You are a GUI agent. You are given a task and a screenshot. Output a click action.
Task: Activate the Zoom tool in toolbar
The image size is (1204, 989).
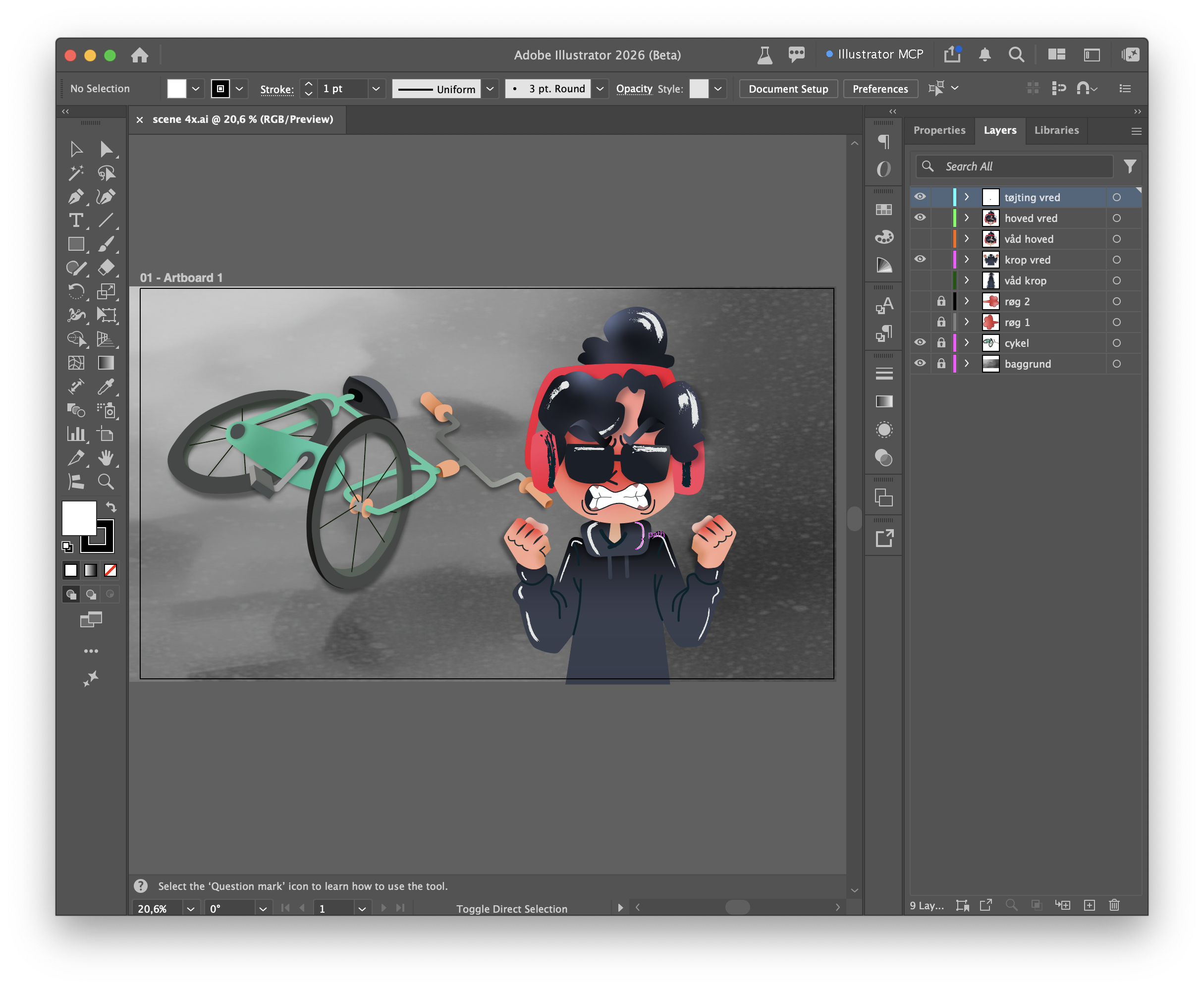(106, 482)
